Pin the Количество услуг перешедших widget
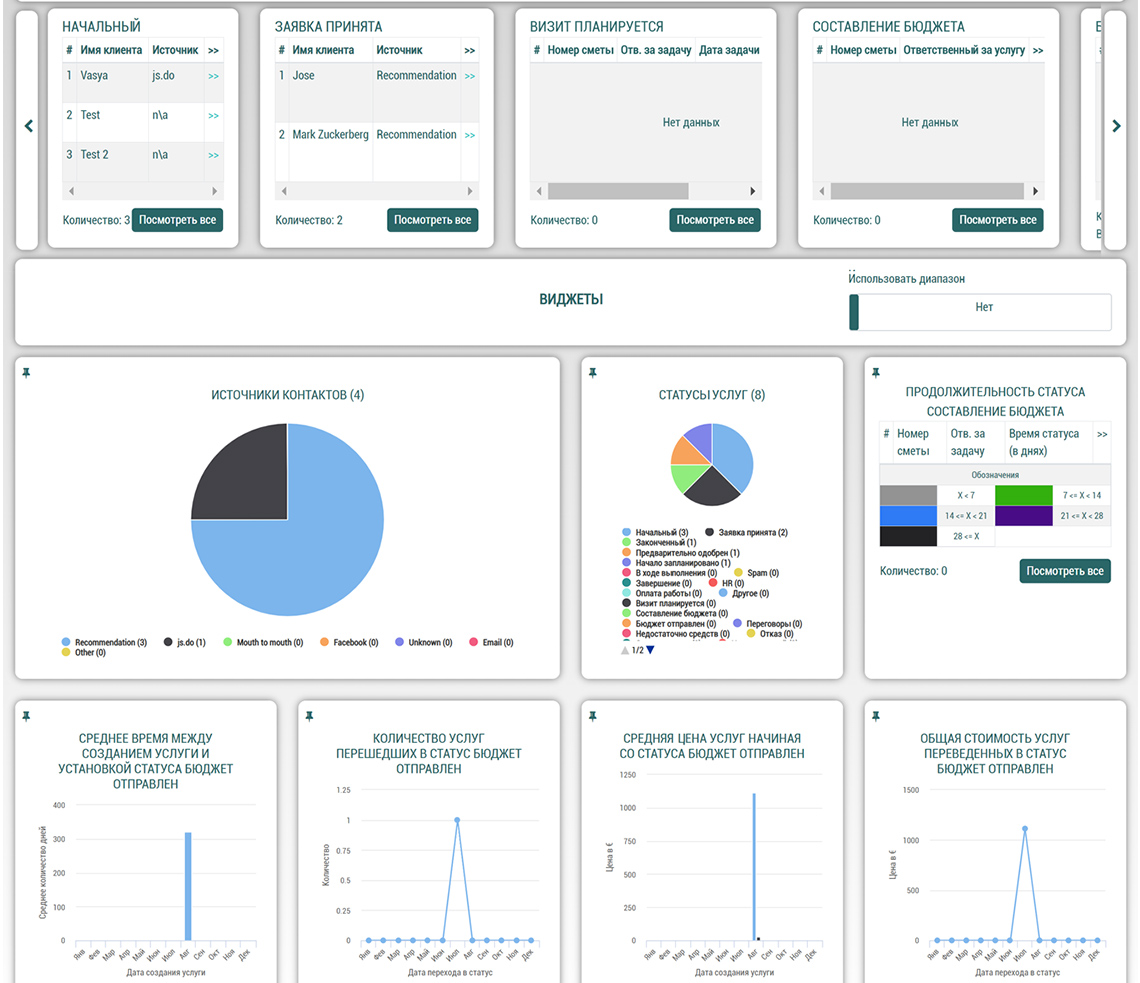Screen dimensions: 1140x983 (x=310, y=716)
